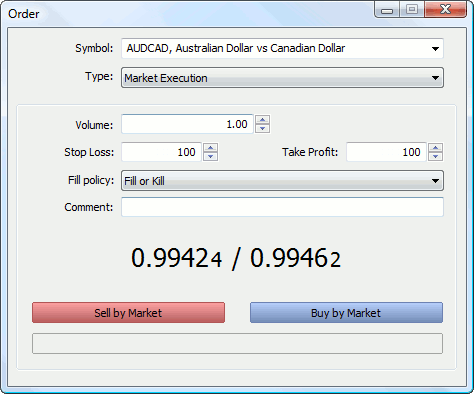Click the Type label

(99, 77)
